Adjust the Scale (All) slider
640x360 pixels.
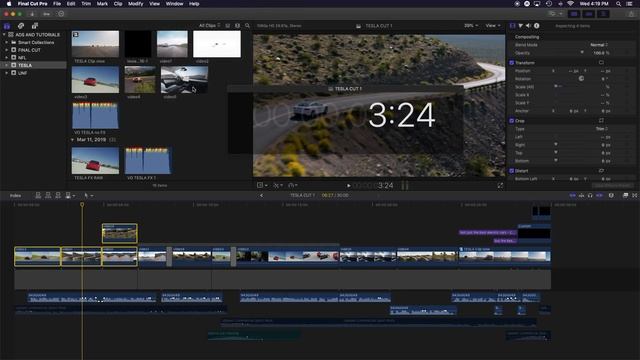click(x=556, y=87)
